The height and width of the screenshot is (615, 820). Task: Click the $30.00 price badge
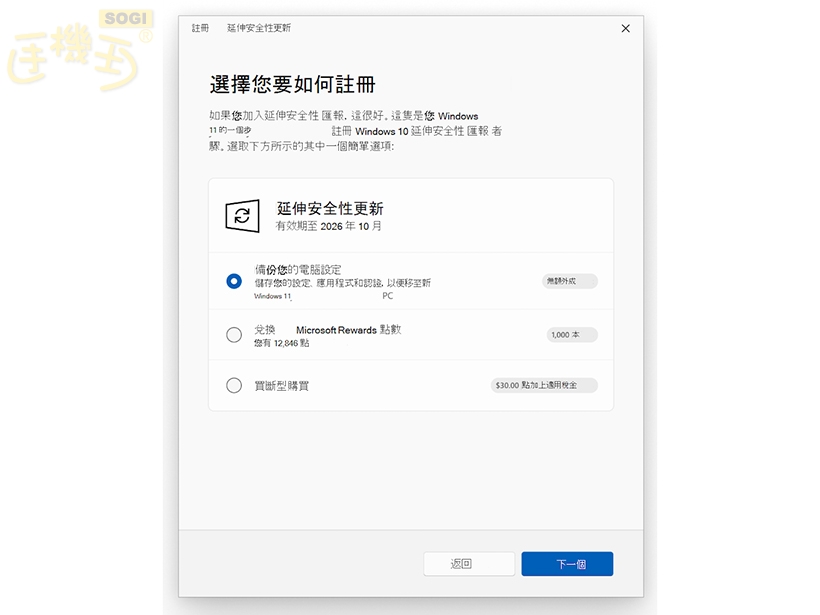click(544, 385)
